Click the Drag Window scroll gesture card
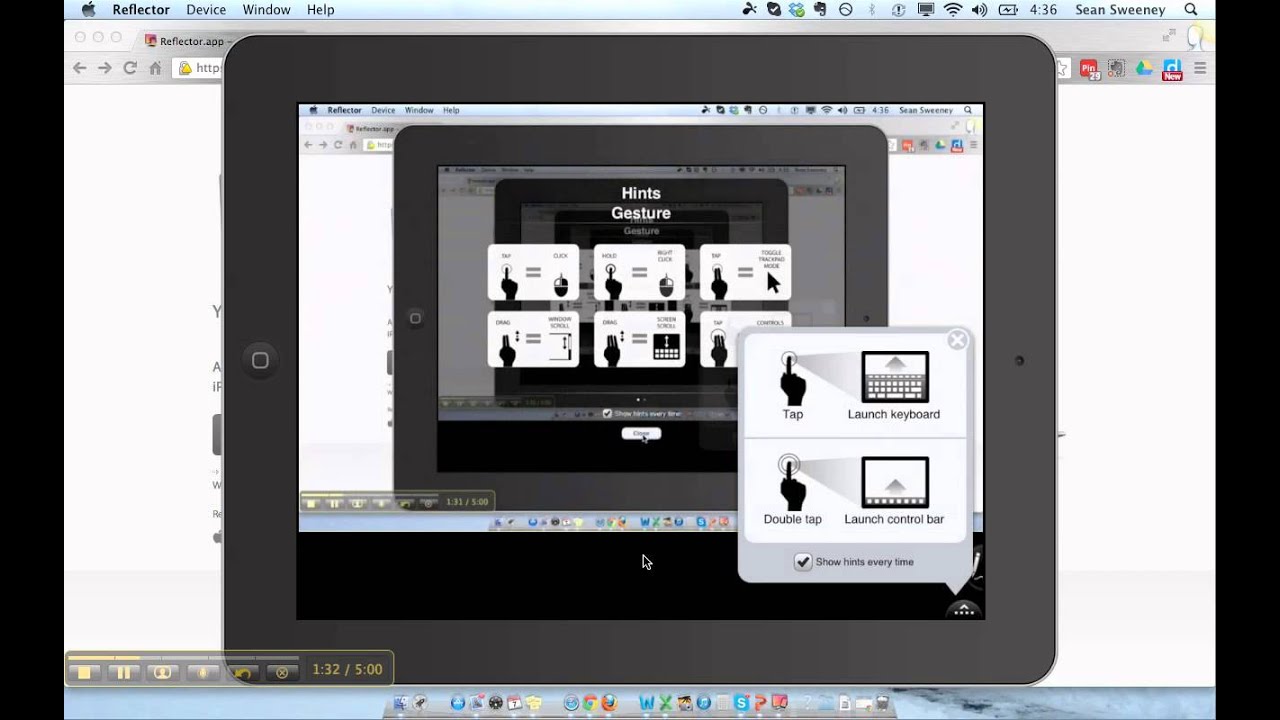This screenshot has height=720, width=1280. [x=533, y=340]
